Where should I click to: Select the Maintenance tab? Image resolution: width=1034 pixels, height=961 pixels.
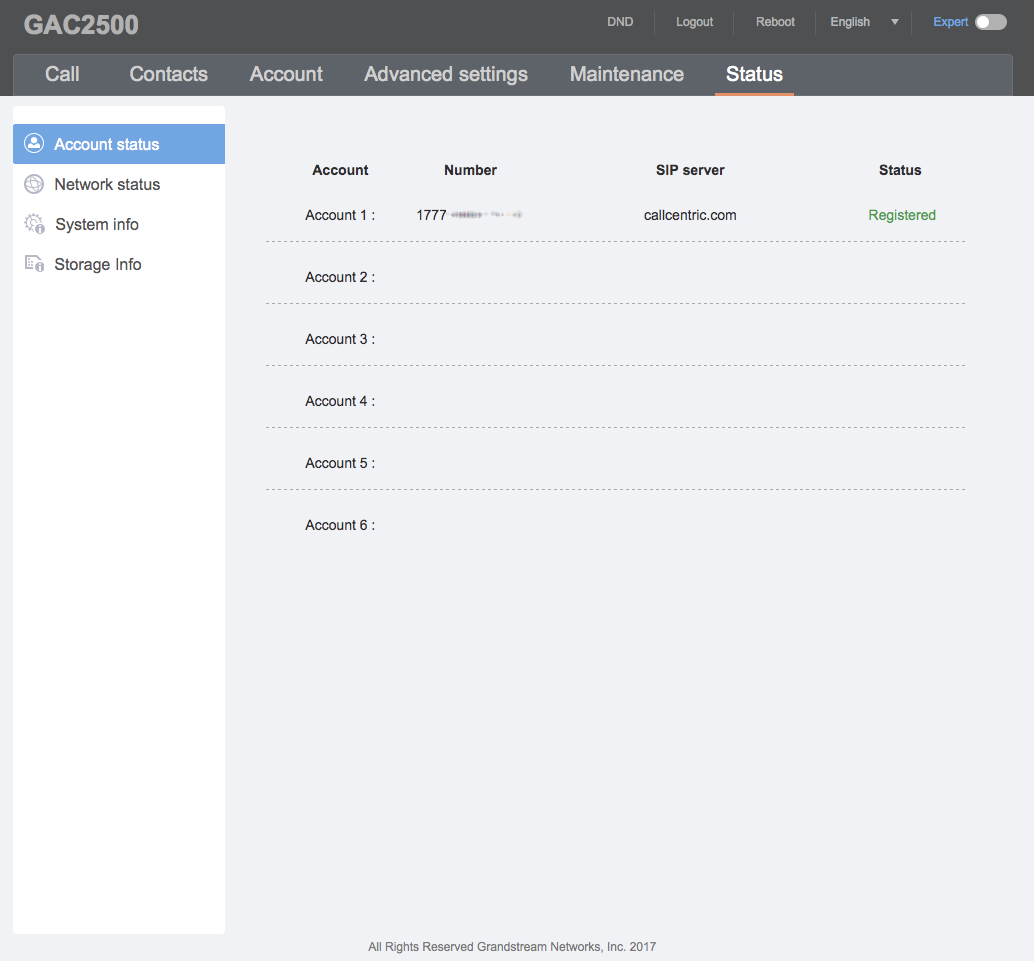pos(626,74)
